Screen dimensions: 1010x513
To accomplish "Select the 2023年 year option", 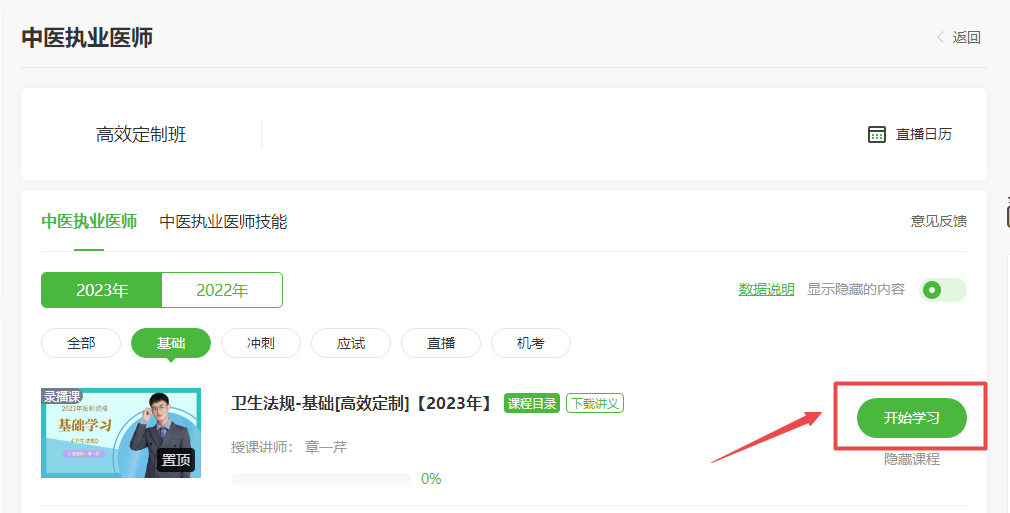I will 102,290.
